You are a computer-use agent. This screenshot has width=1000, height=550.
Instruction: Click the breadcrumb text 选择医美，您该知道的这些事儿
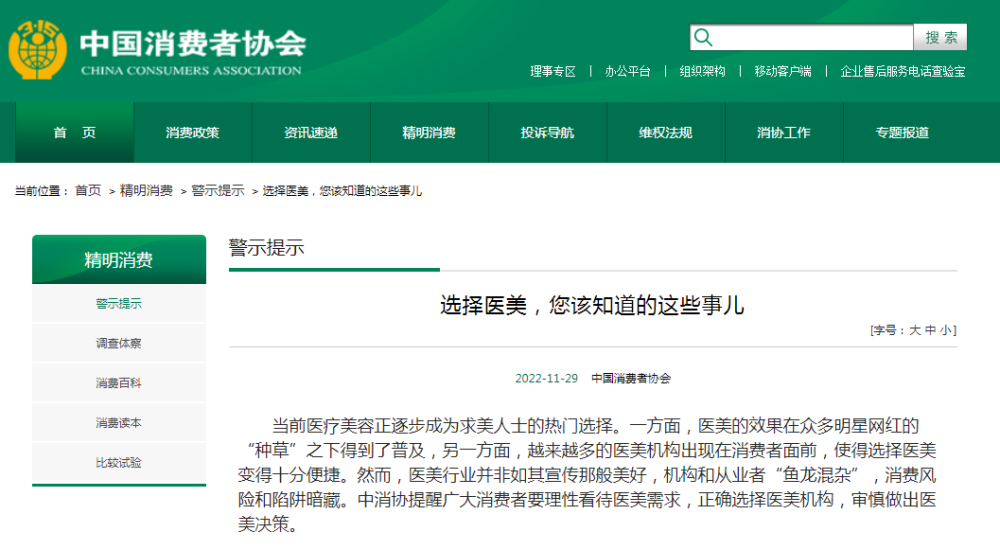(342, 191)
